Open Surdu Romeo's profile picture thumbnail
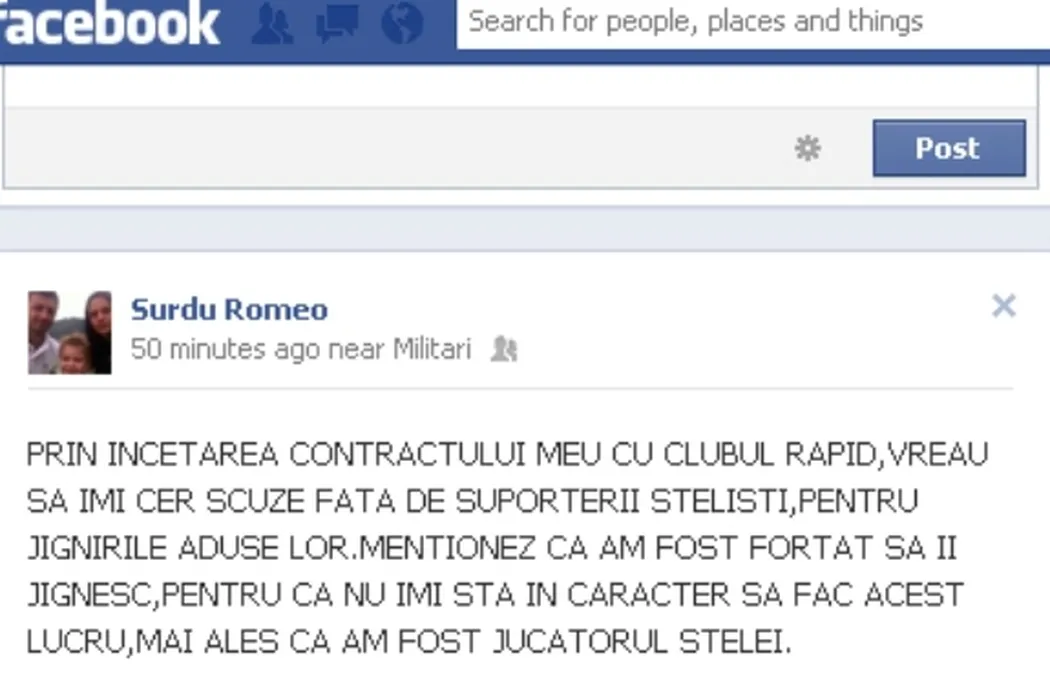This screenshot has width=1050, height=700. (70, 332)
